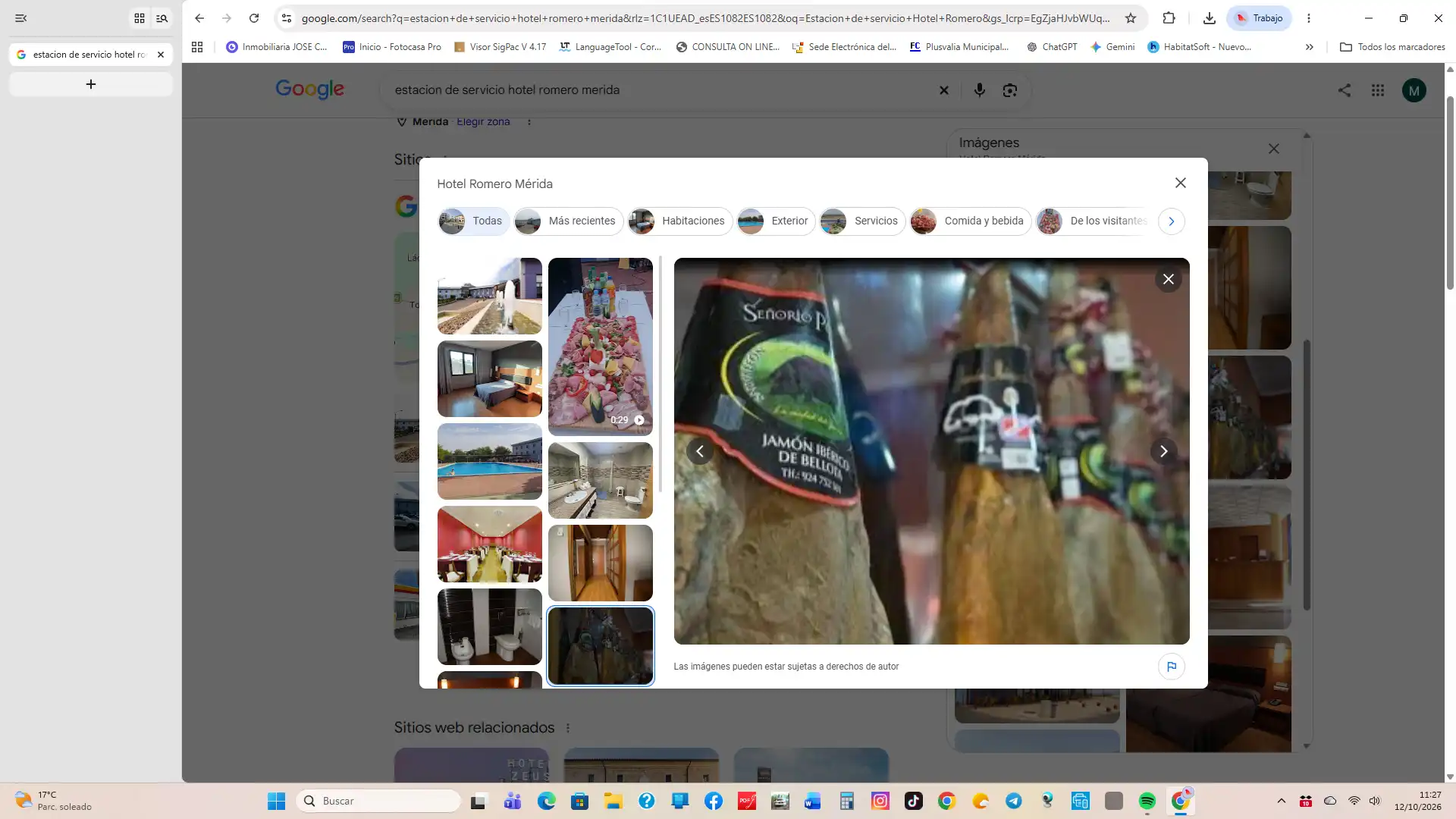Bookmark this page with the star icon
This screenshot has width=1456, height=819.
1130,18
